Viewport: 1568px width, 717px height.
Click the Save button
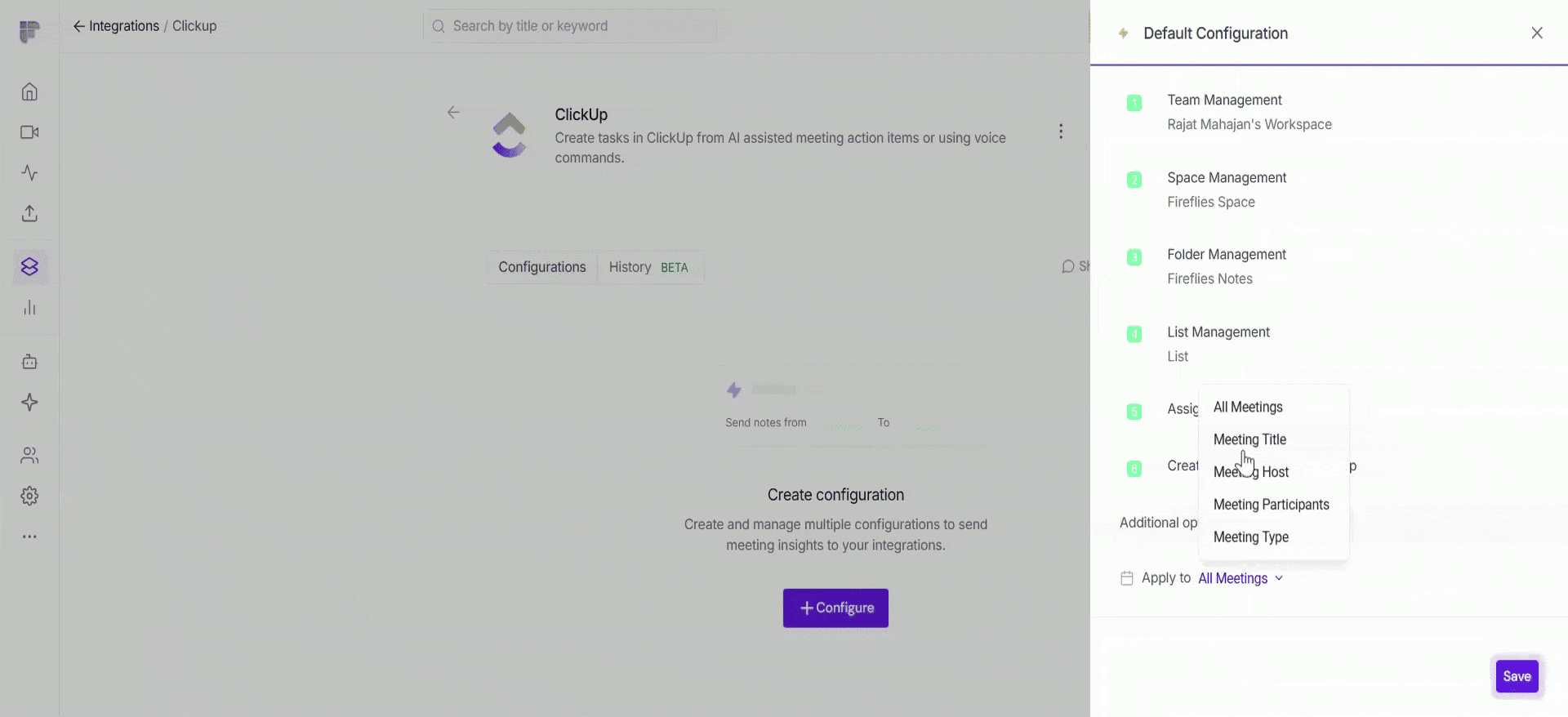click(x=1517, y=676)
